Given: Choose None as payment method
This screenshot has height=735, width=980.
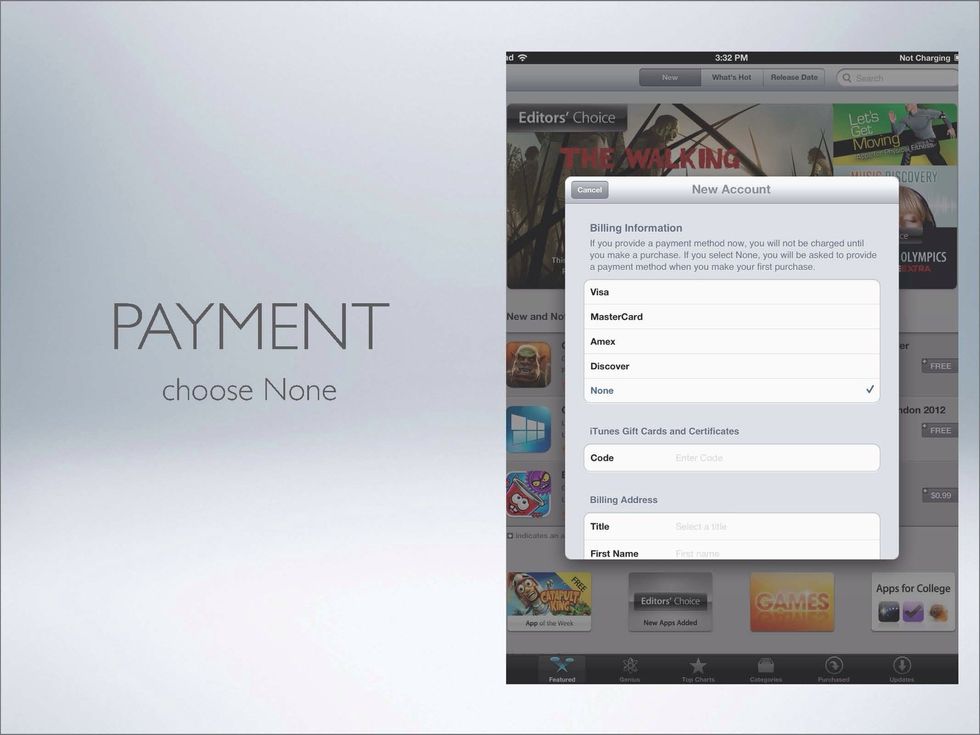Looking at the screenshot, I should 731,391.
